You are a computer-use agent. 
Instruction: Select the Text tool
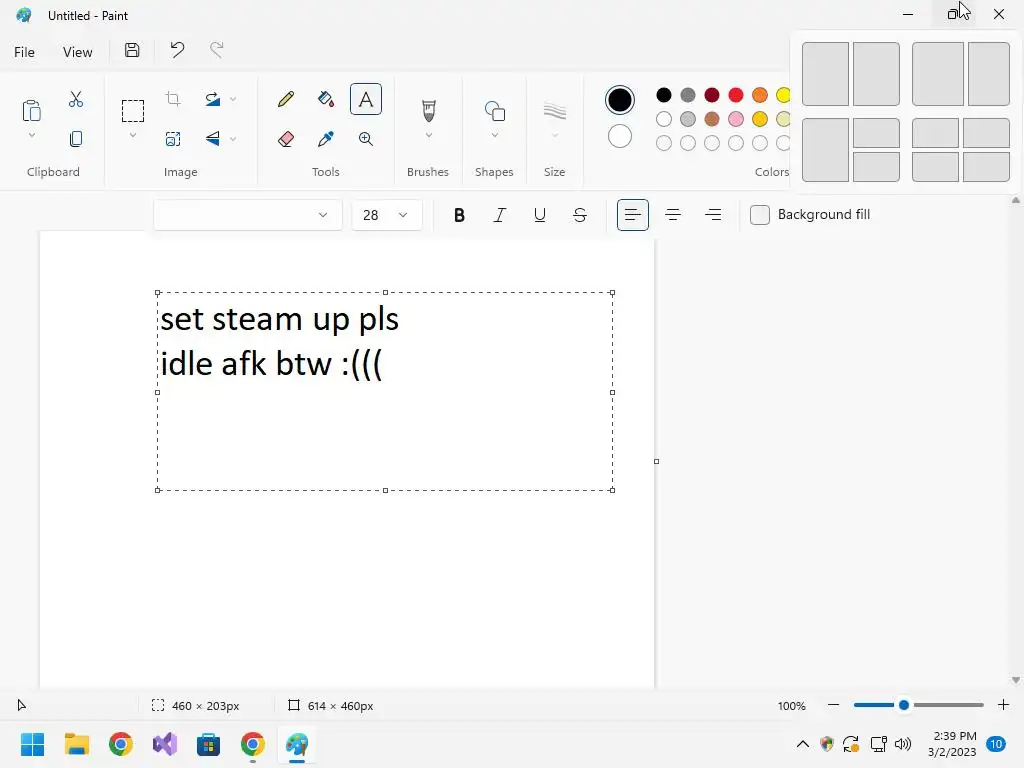click(x=366, y=99)
